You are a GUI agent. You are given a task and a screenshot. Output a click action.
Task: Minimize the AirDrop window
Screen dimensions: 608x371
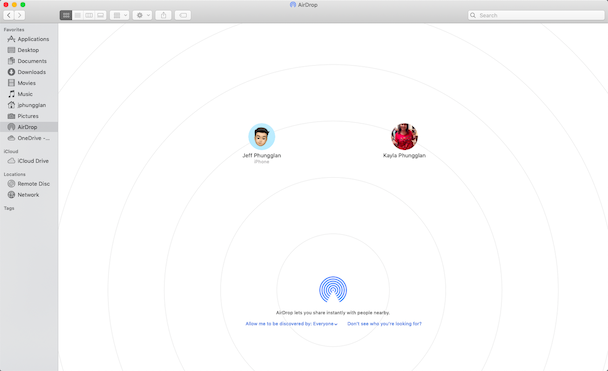(14, 5)
